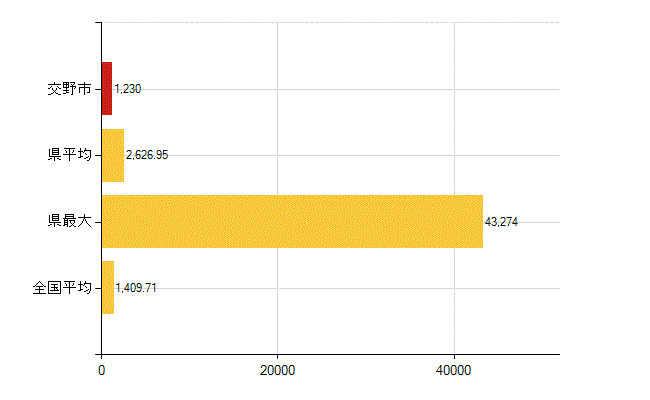Viewport: 650px width, 400px height.
Task: Click the 0 tick on the x-axis
Action: point(102,370)
